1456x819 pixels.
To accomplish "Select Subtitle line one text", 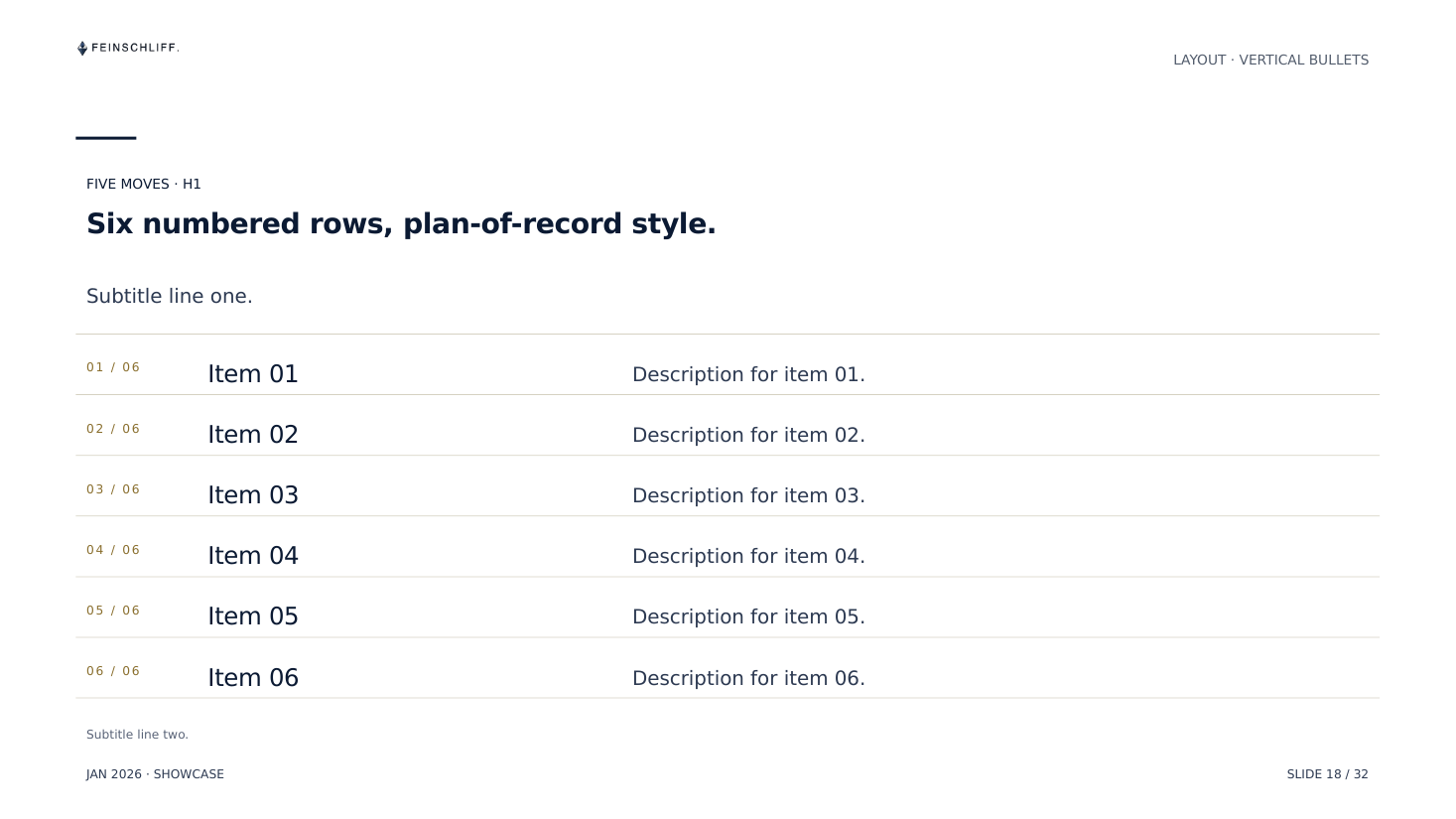I will 170,296.
